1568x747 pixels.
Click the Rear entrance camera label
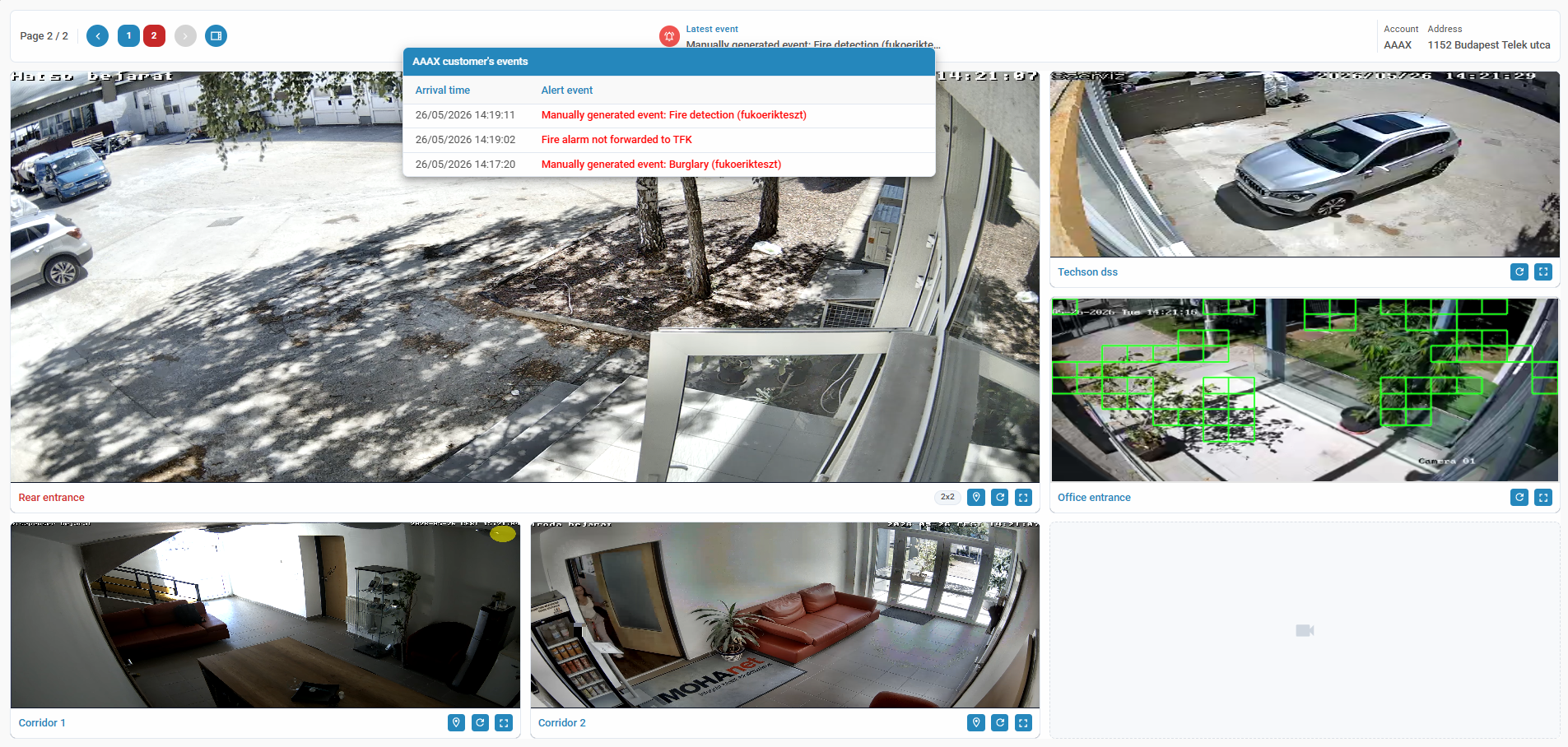(x=51, y=498)
